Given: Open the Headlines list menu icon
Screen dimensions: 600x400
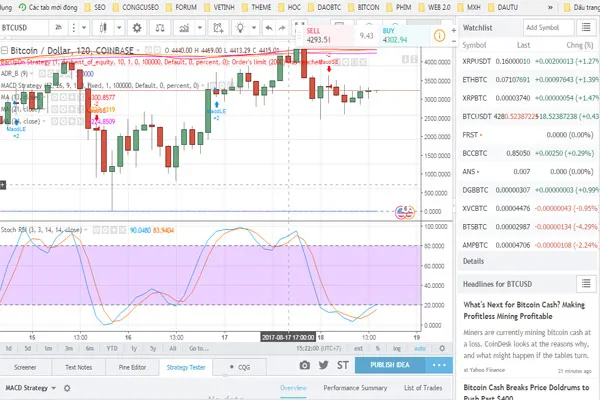Looking at the screenshot, I should (586, 284).
